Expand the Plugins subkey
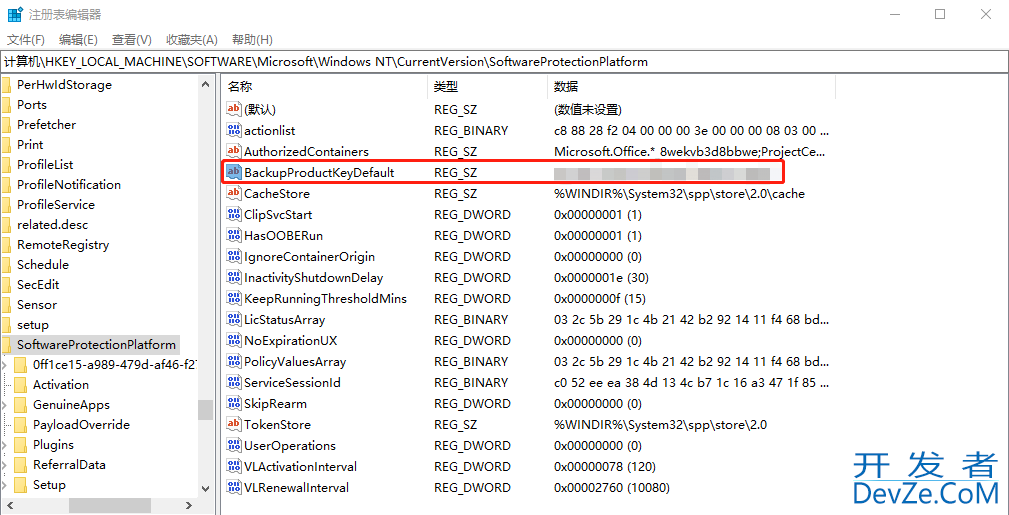This screenshot has height=515, width=1009. [5, 445]
